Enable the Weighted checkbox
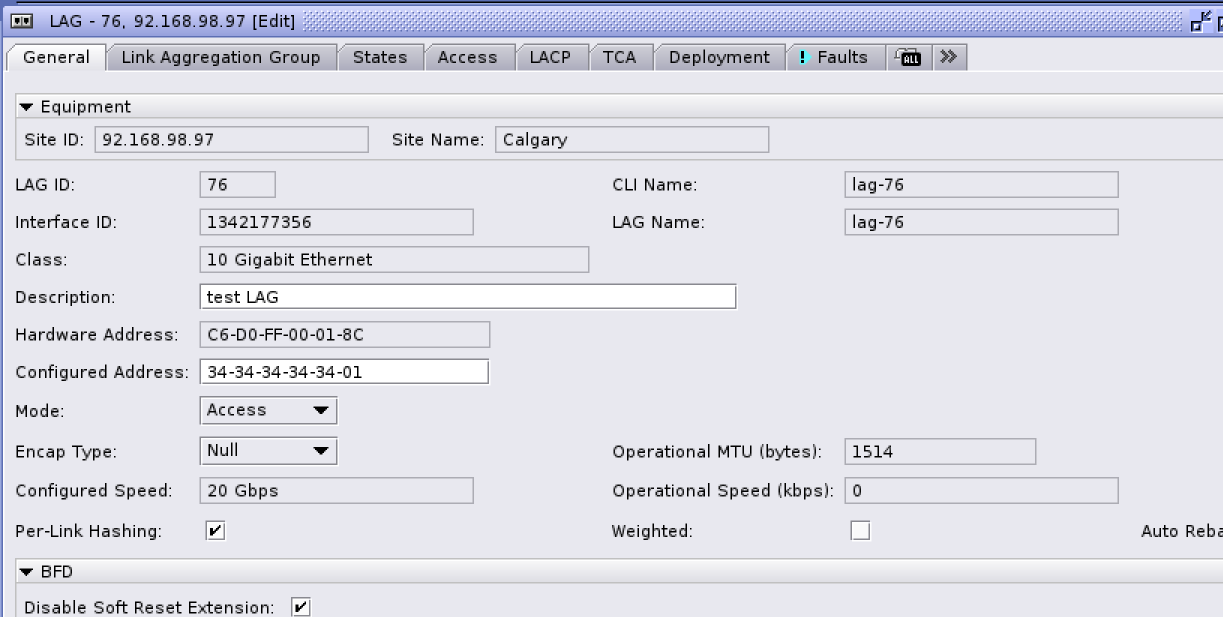Viewport: 1223px width, 617px height. tap(860, 531)
